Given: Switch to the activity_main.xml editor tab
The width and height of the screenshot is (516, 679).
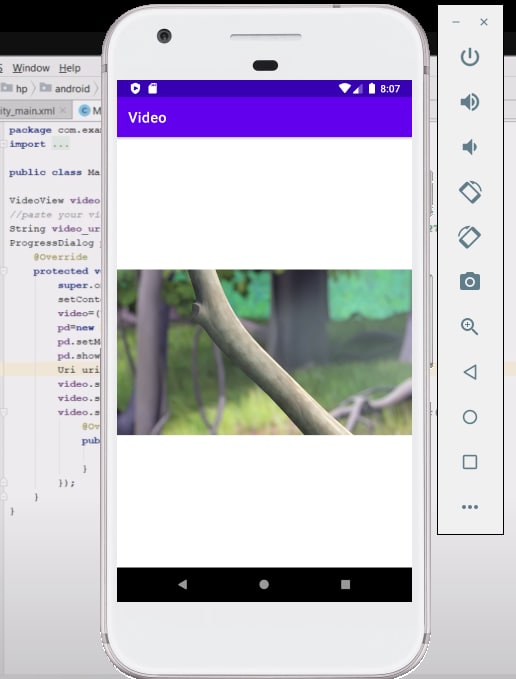Looking at the screenshot, I should click(28, 111).
